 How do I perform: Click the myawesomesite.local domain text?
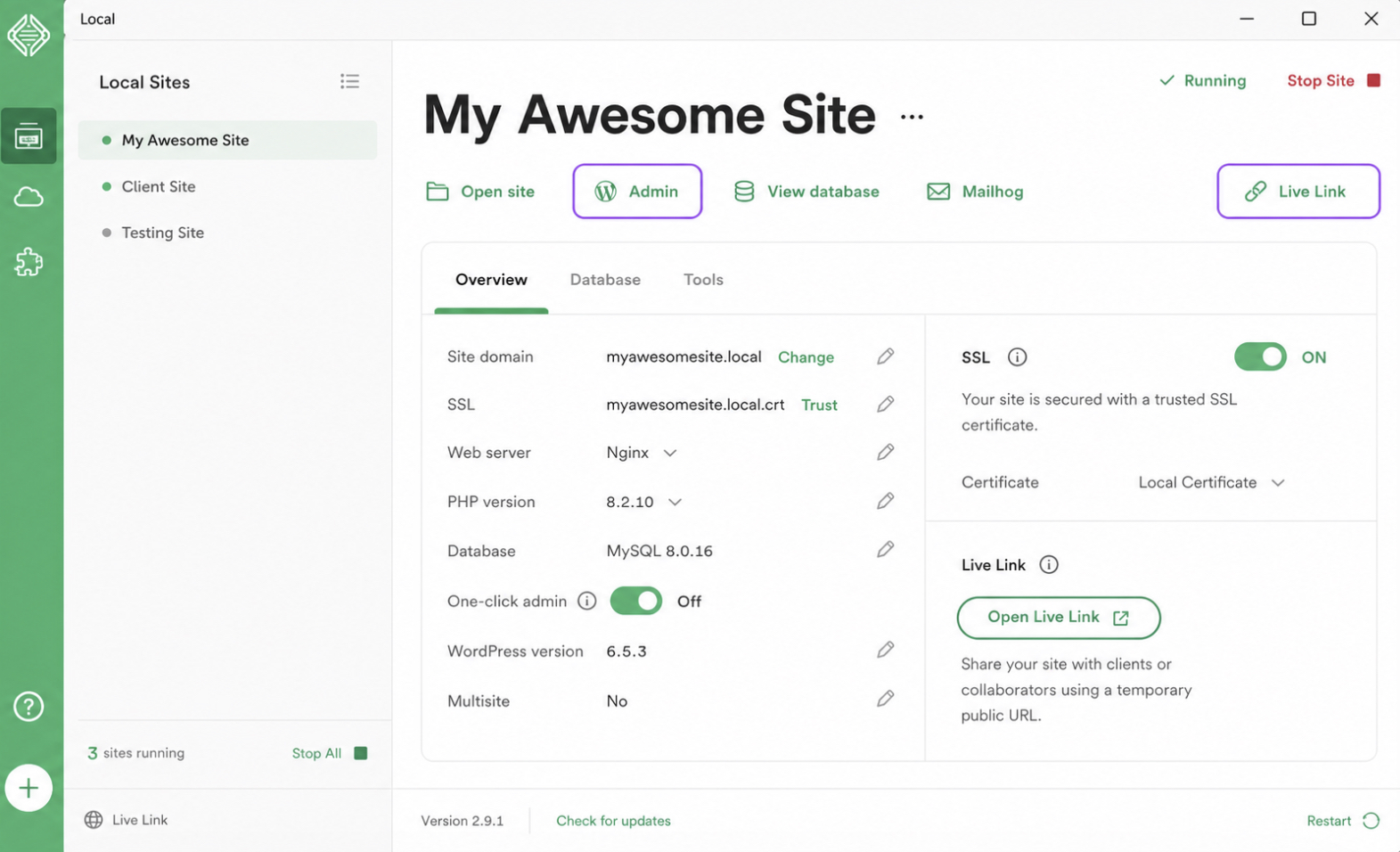pos(684,356)
